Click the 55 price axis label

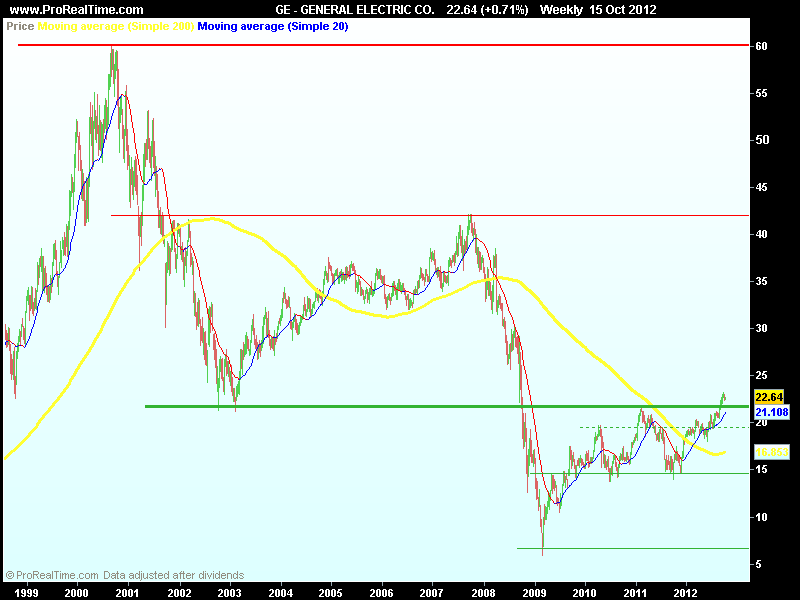(x=761, y=93)
